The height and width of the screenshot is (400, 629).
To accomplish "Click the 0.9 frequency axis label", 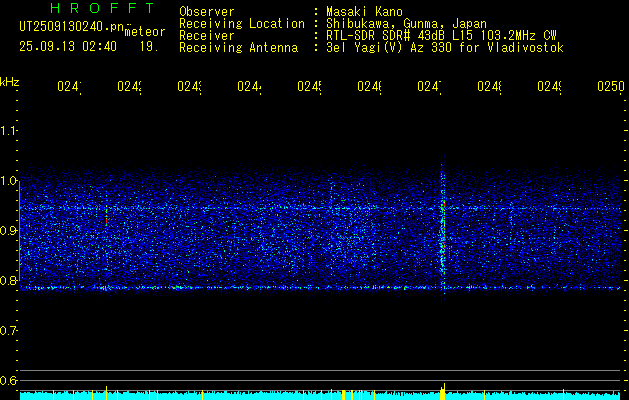I will [x=8, y=230].
